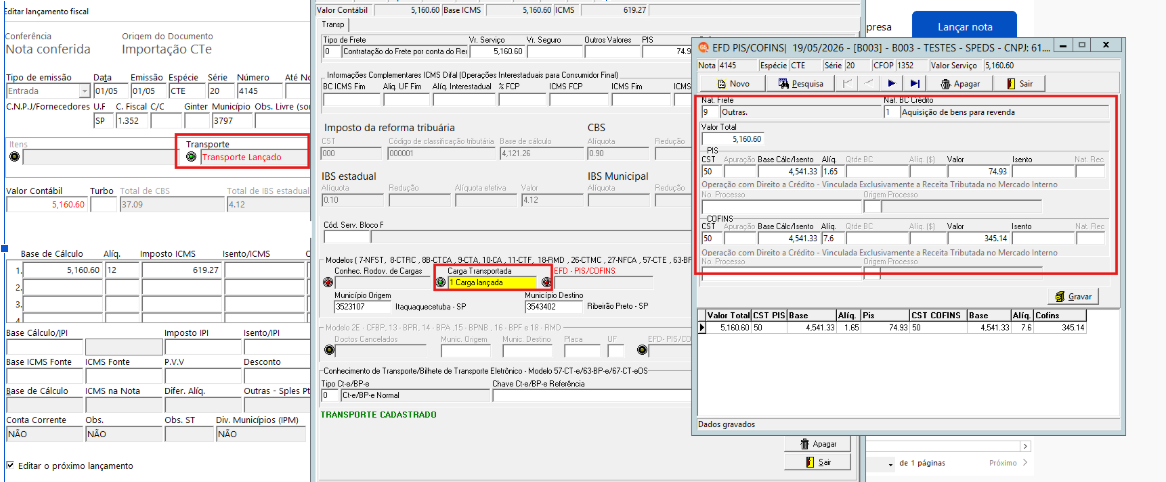Click the Valor Total field in EFD PIS/COFINS

pos(732,139)
